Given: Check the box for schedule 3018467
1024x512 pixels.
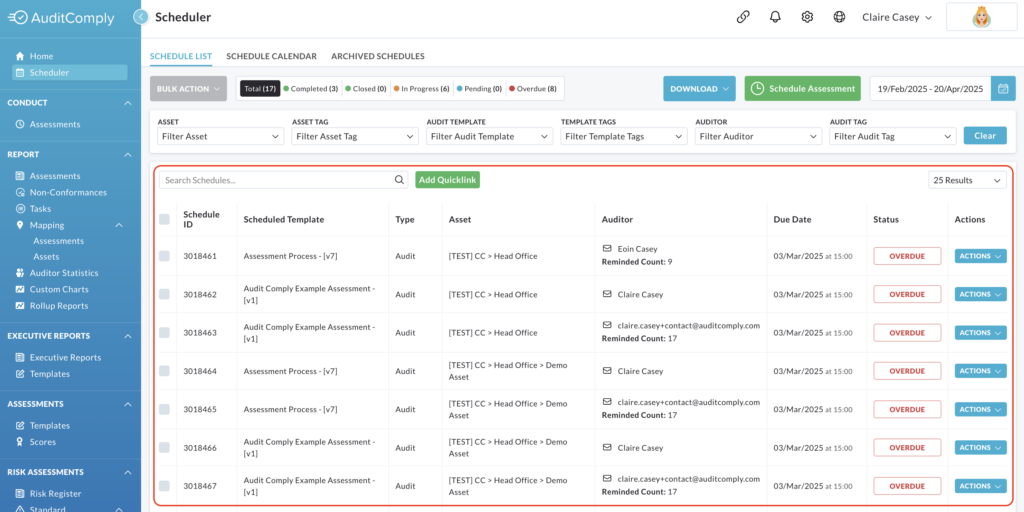Looking at the screenshot, I should [164, 486].
